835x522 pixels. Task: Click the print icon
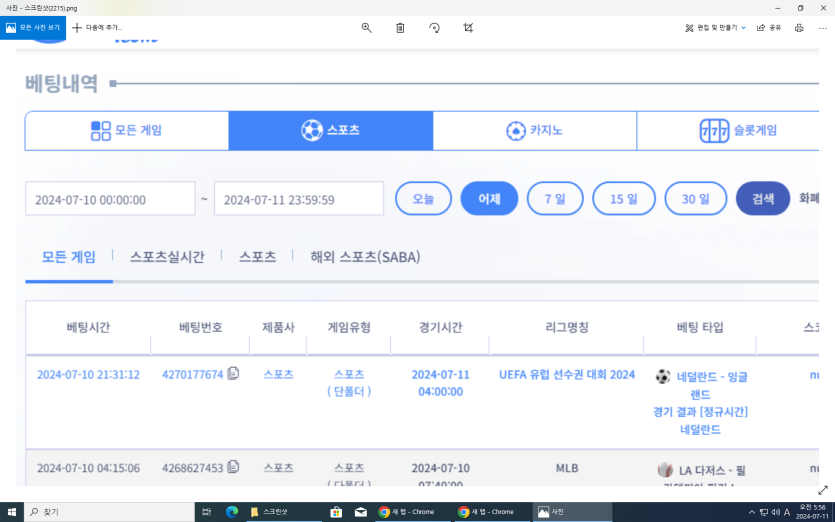coord(799,28)
